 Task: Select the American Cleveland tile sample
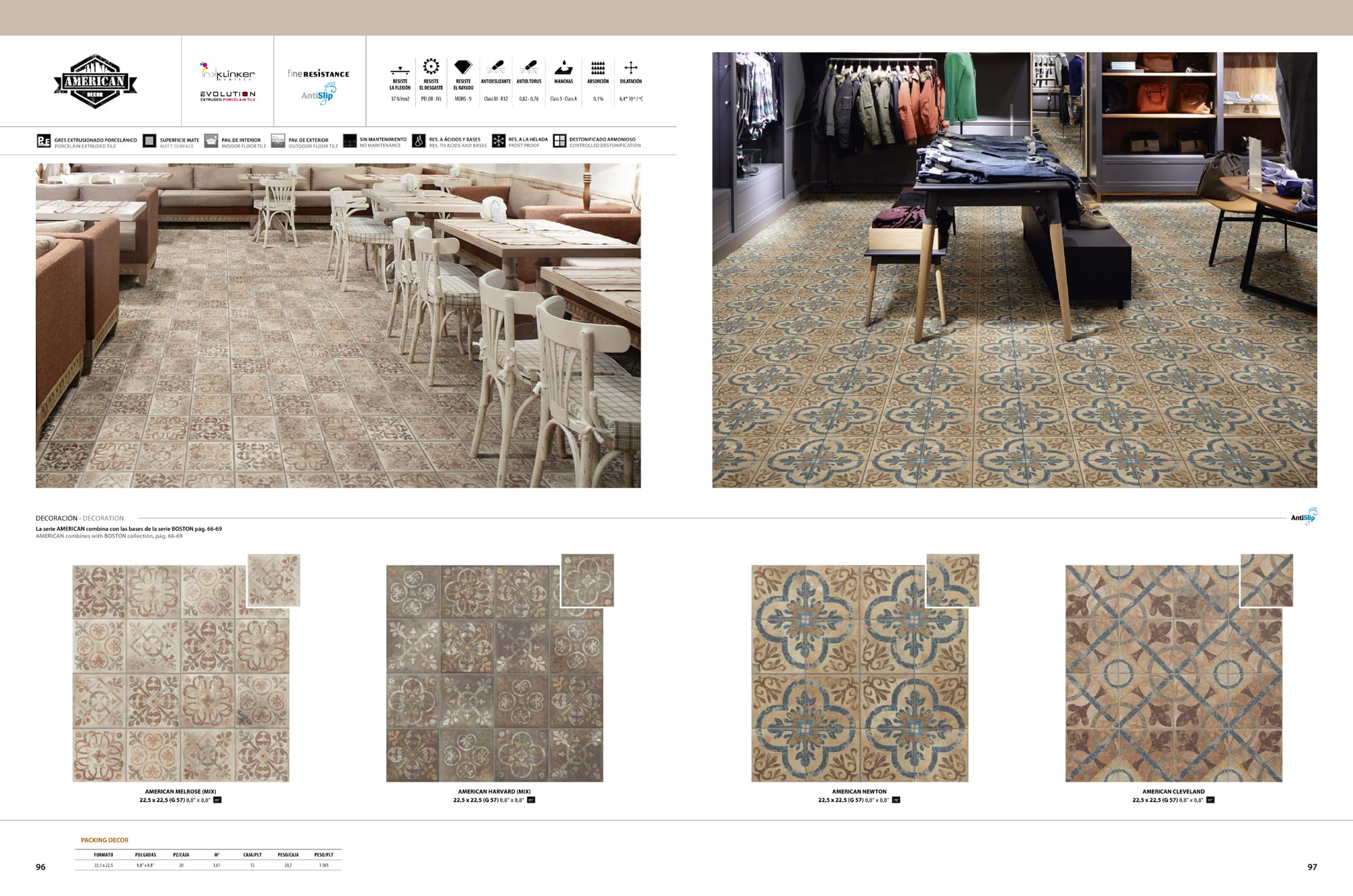[1173, 674]
